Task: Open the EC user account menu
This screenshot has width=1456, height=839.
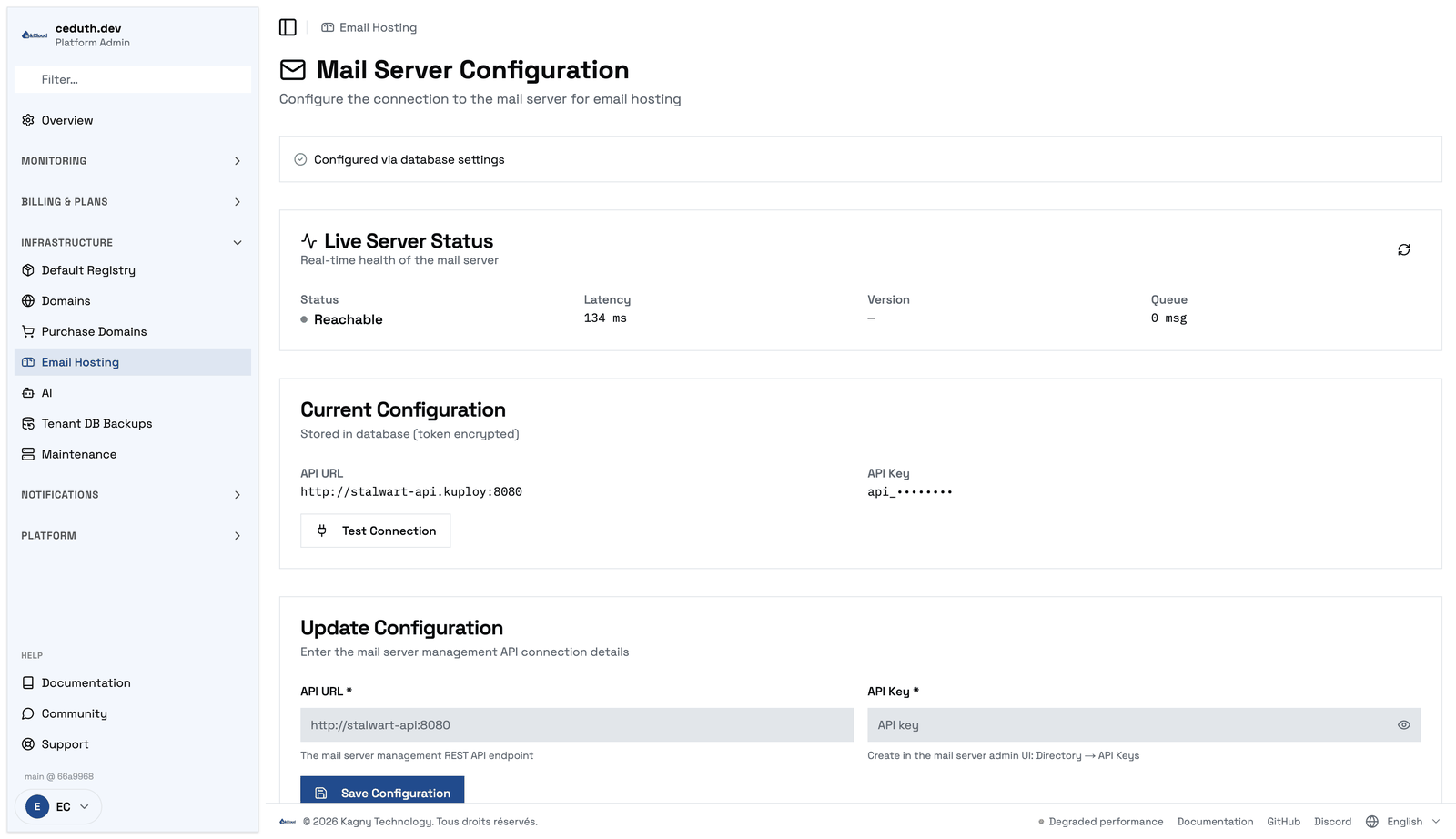Action: (x=58, y=806)
